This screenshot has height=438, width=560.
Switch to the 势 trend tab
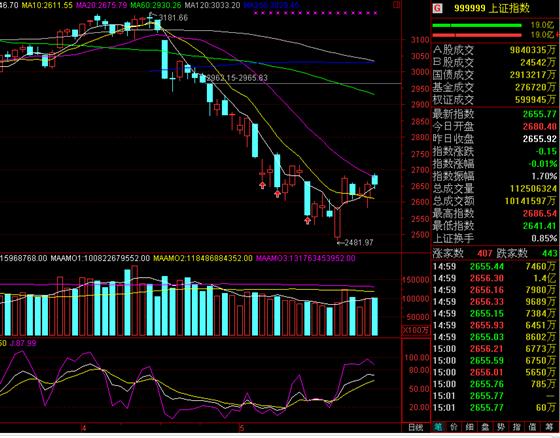coord(501,427)
